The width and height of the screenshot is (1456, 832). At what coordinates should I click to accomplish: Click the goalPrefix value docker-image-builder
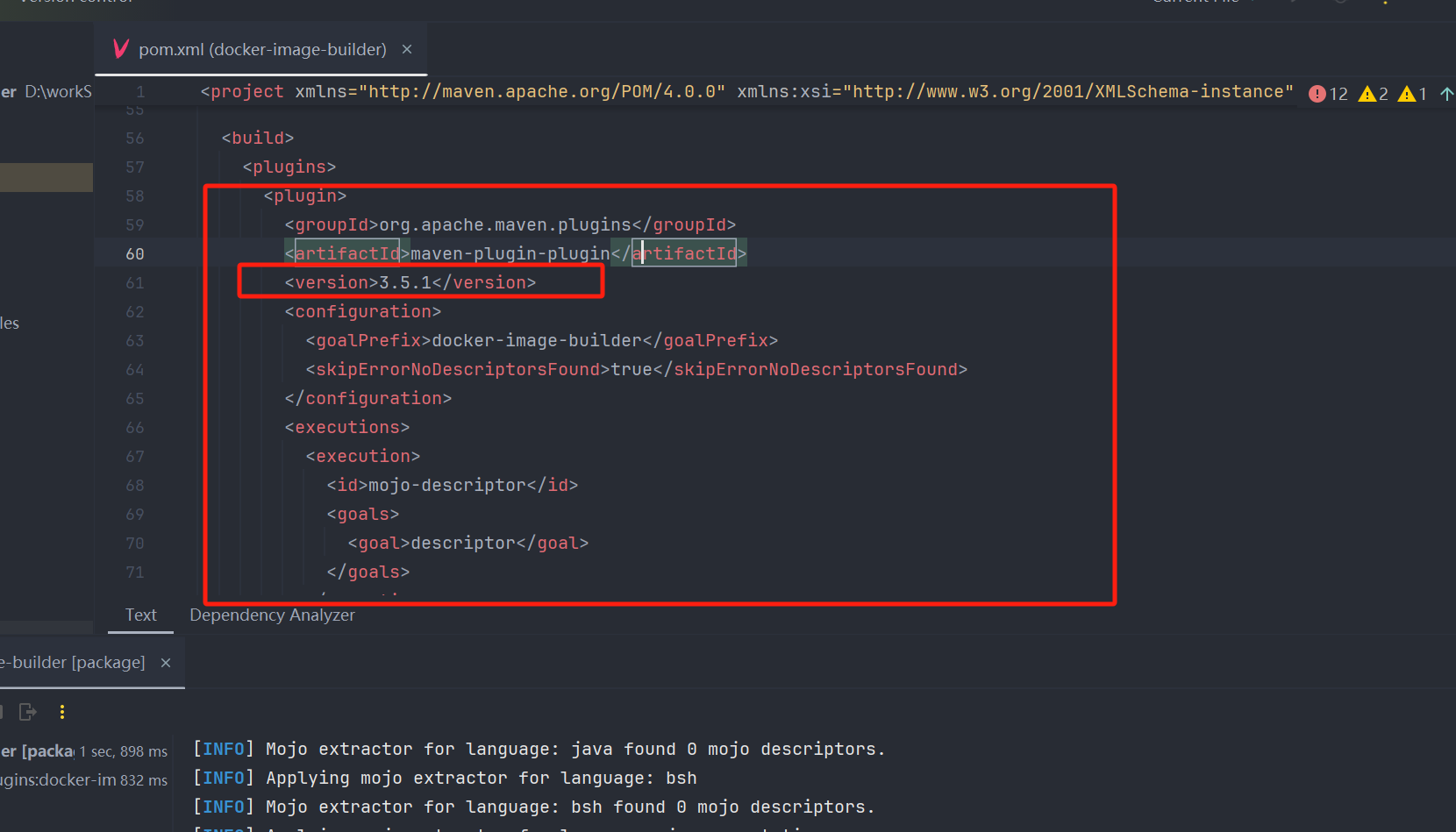[537, 341]
